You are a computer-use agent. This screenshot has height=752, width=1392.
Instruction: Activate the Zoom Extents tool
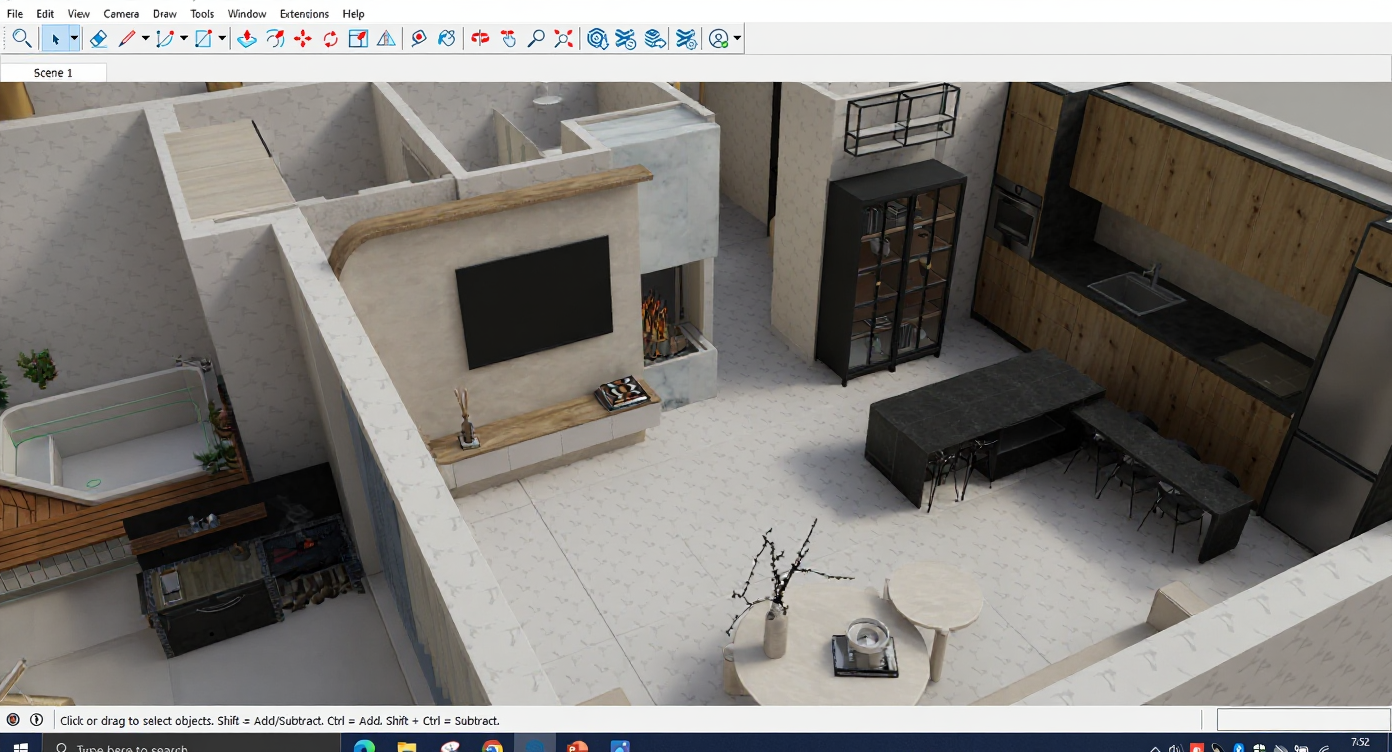tap(564, 39)
